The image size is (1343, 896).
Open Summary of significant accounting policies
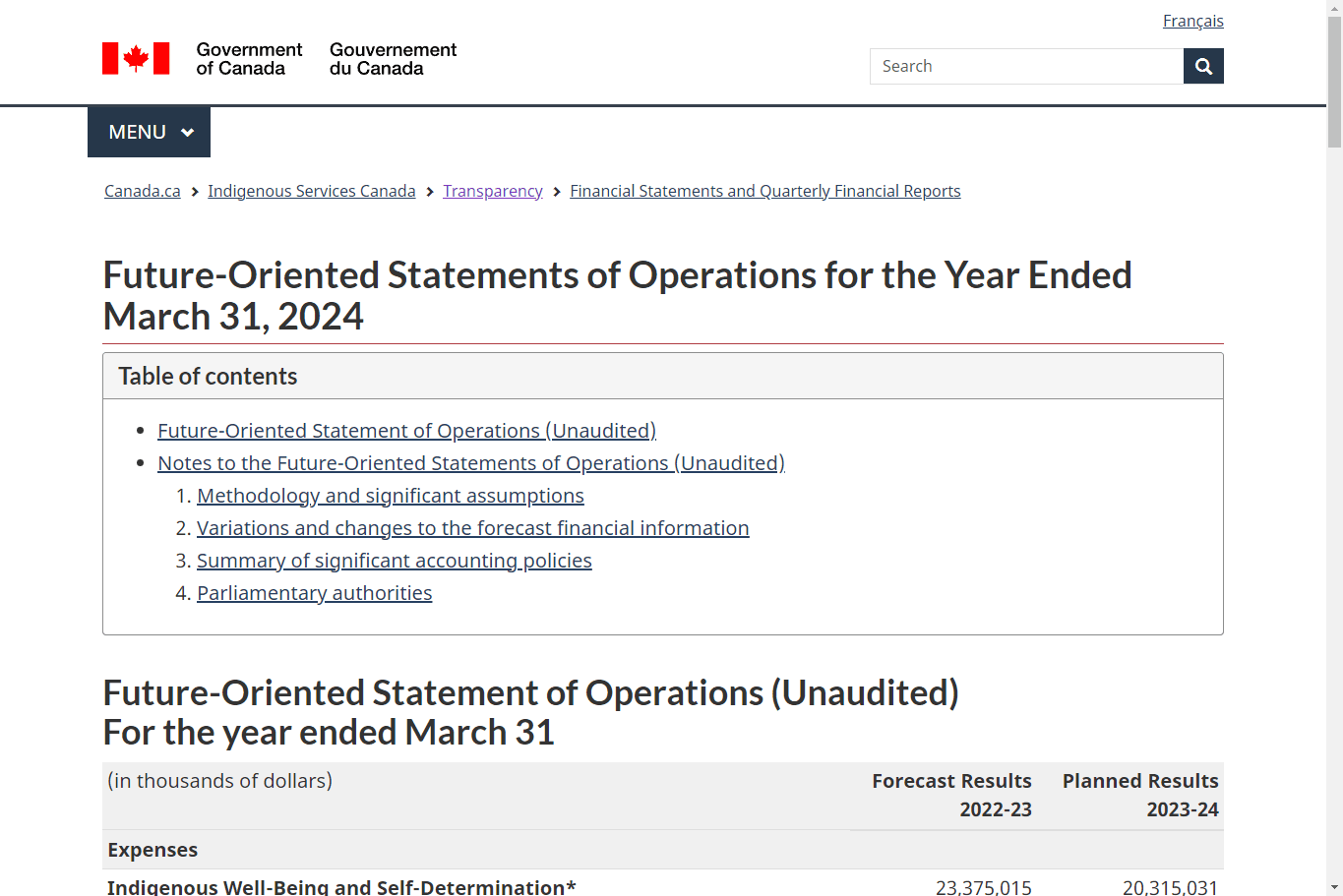[x=394, y=561]
